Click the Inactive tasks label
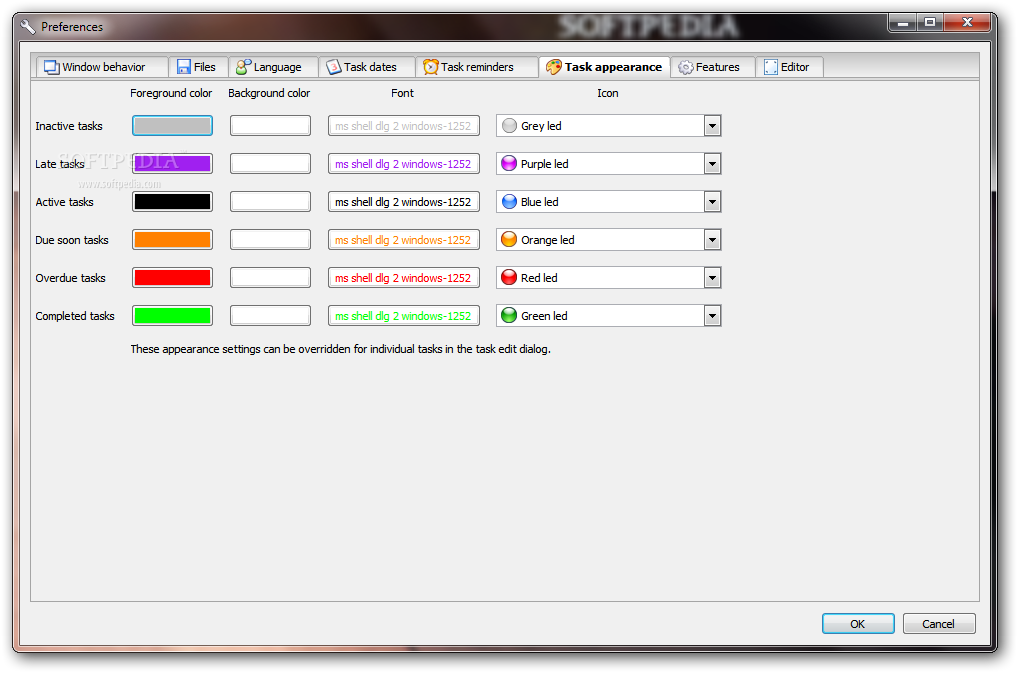 [x=69, y=126]
